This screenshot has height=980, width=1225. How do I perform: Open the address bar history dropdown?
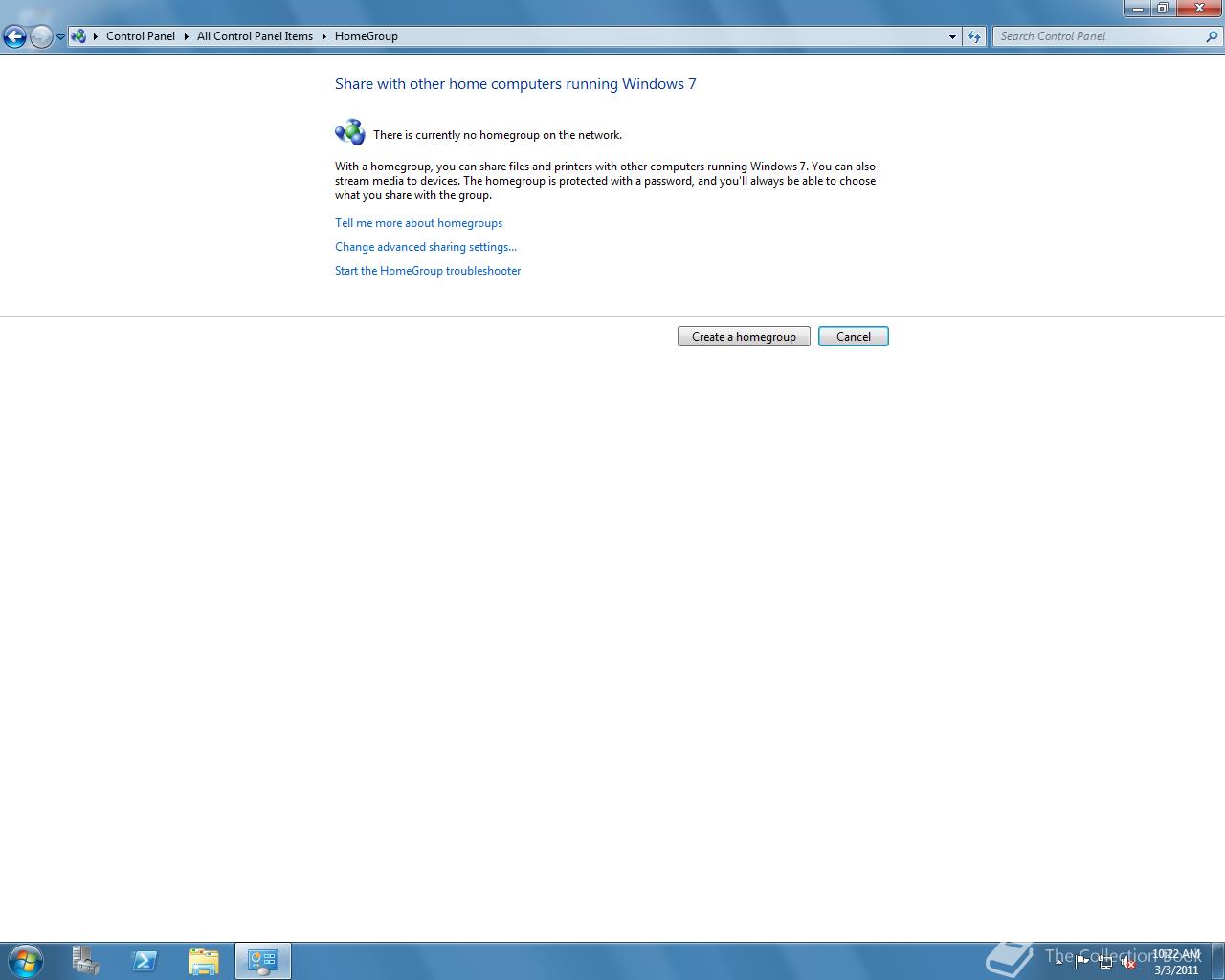952,36
